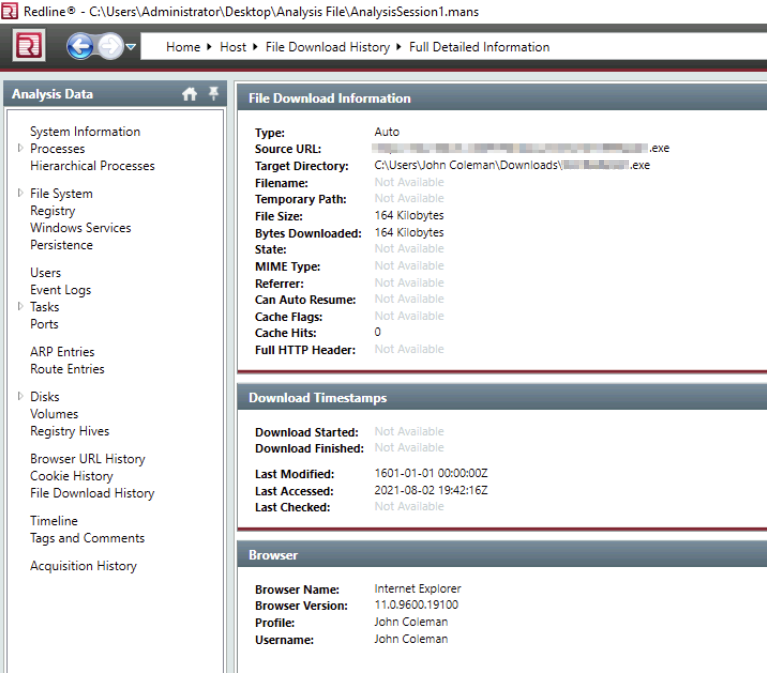Viewport: 767px width, 673px height.
Task: Expand the File System tree node
Action: 20,193
